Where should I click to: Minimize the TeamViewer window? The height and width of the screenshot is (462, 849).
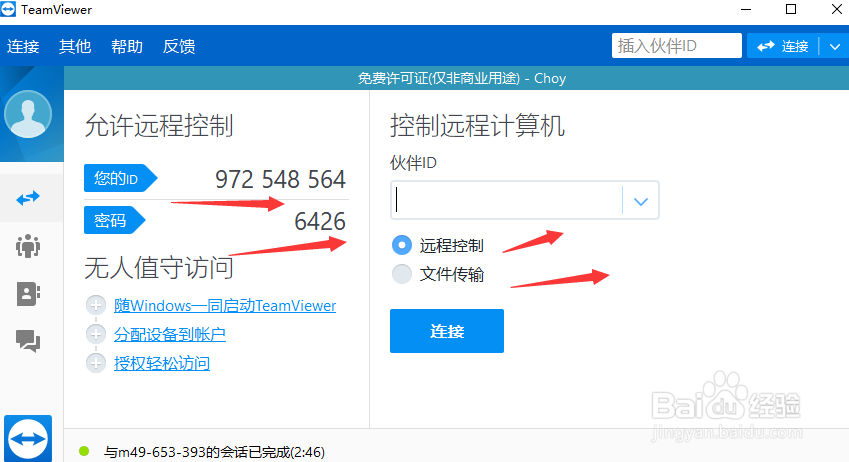(746, 10)
